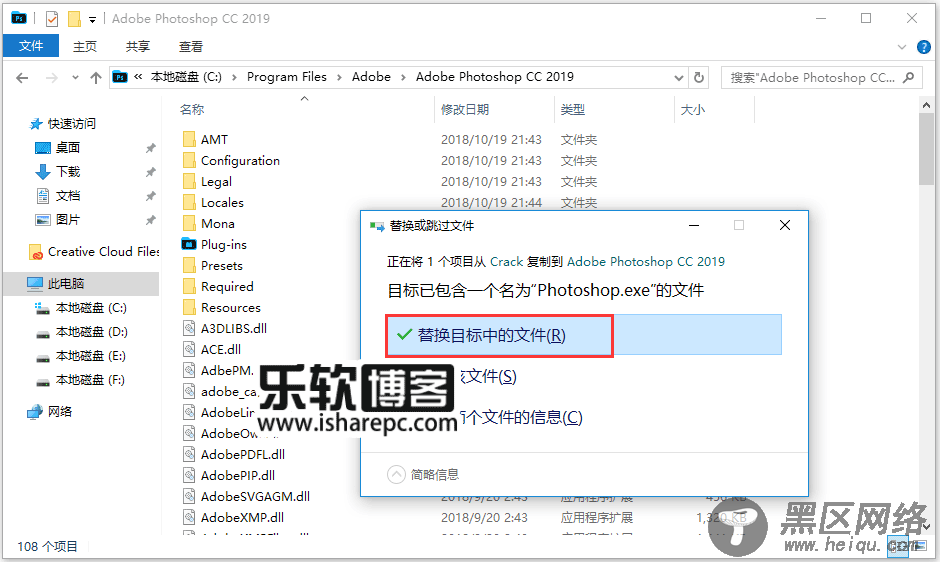Click 本地磁盘 (C:) in address bar

click(x=186, y=77)
